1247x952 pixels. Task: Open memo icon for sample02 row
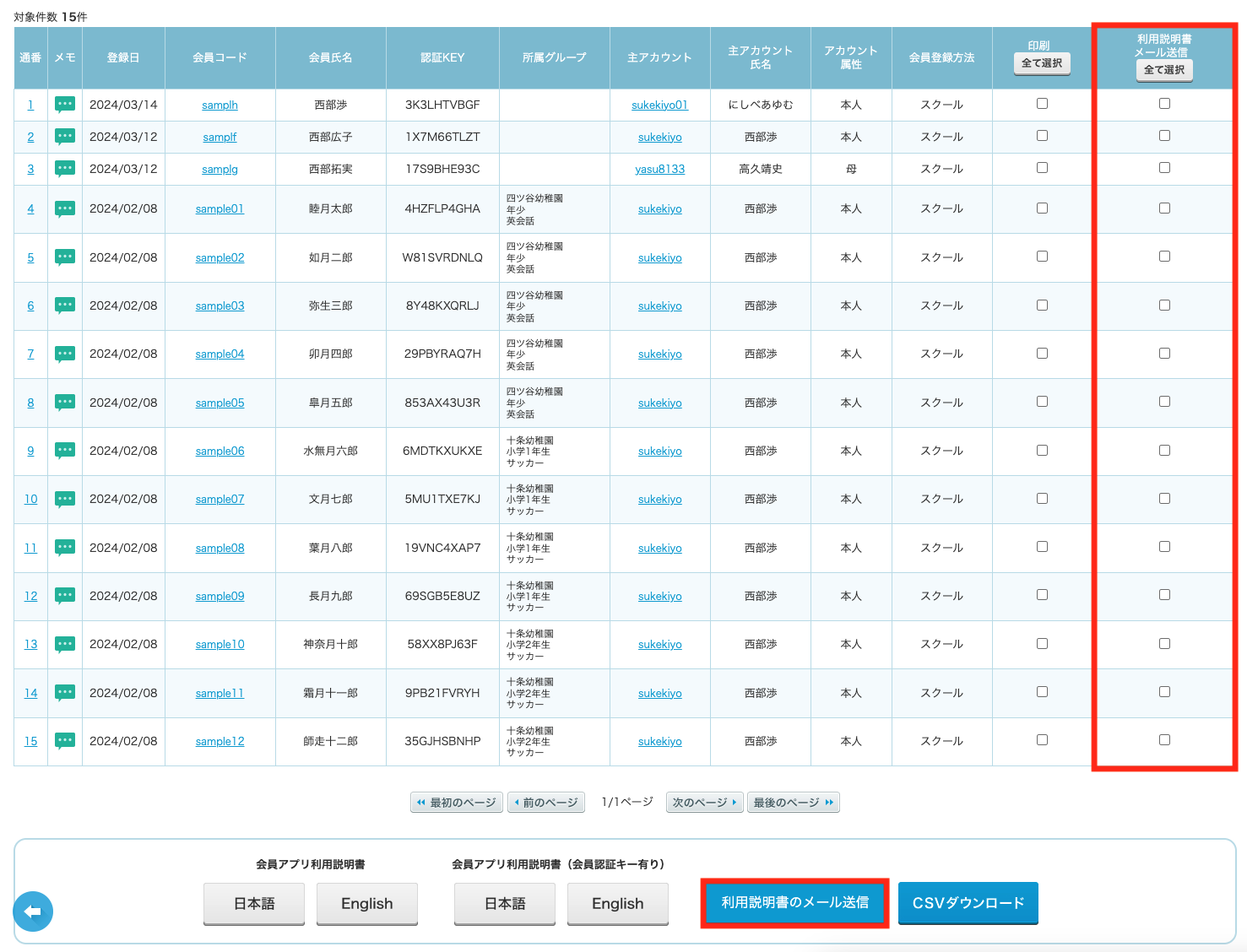coord(65,257)
